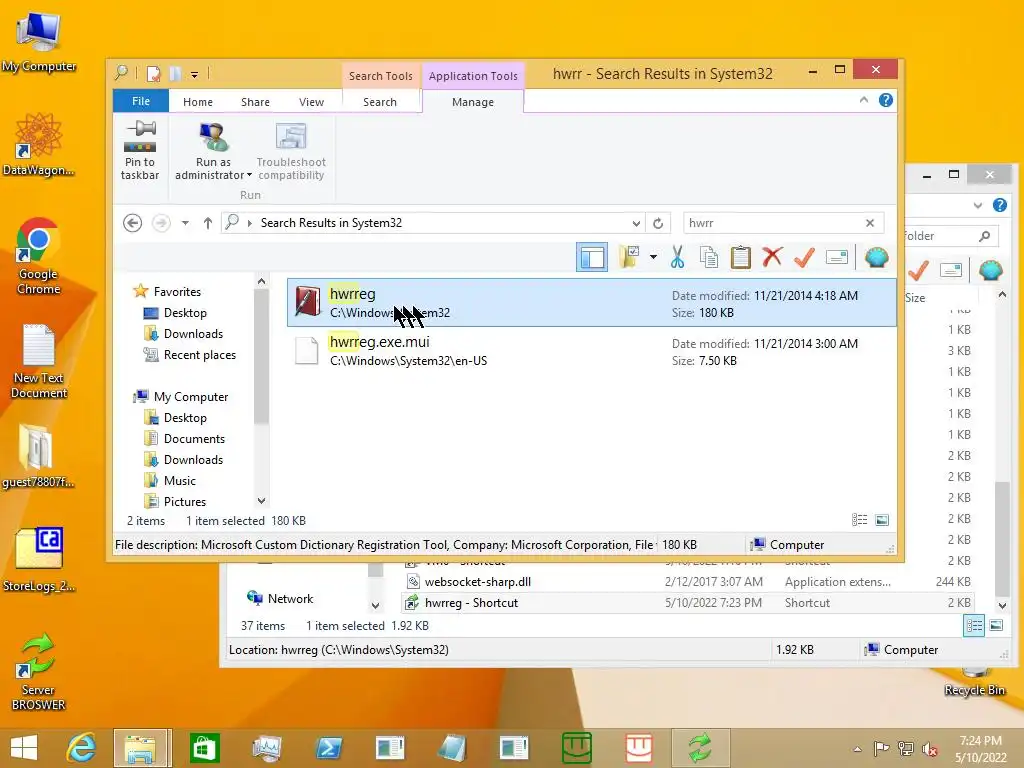This screenshot has height=768, width=1024.
Task: Switch front window to details view
Action: [x=859, y=520]
